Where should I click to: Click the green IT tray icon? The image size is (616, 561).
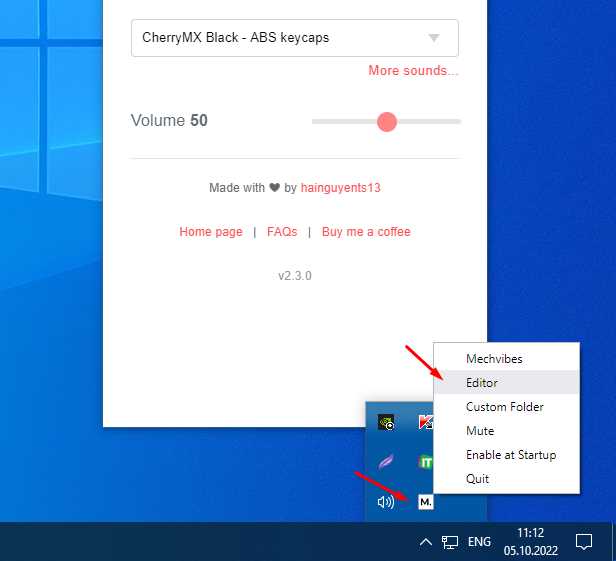pyautogui.click(x=425, y=462)
